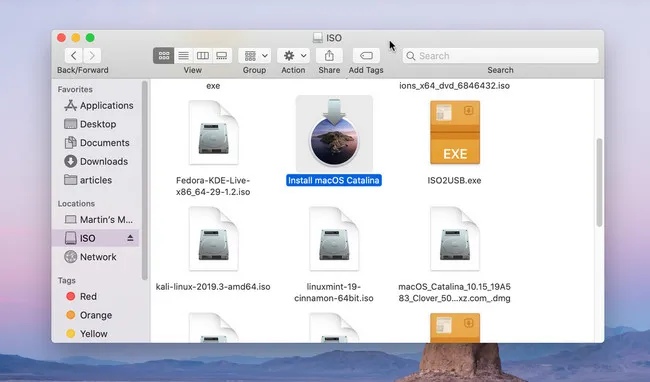
Task: Switch to icon view
Action: (164, 56)
